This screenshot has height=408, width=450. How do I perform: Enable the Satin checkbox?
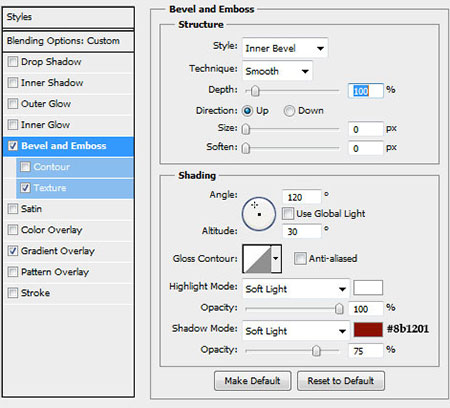13,209
